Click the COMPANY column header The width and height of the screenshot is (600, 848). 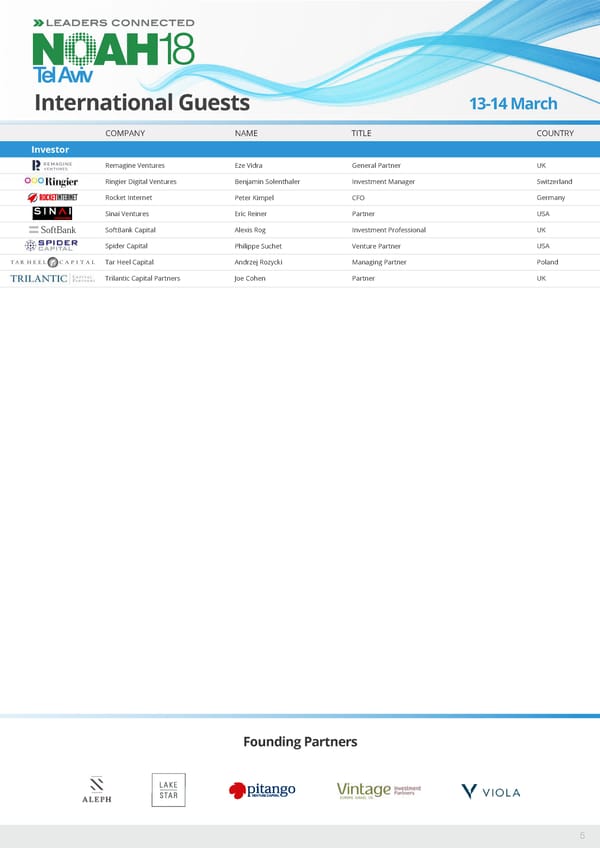125,133
